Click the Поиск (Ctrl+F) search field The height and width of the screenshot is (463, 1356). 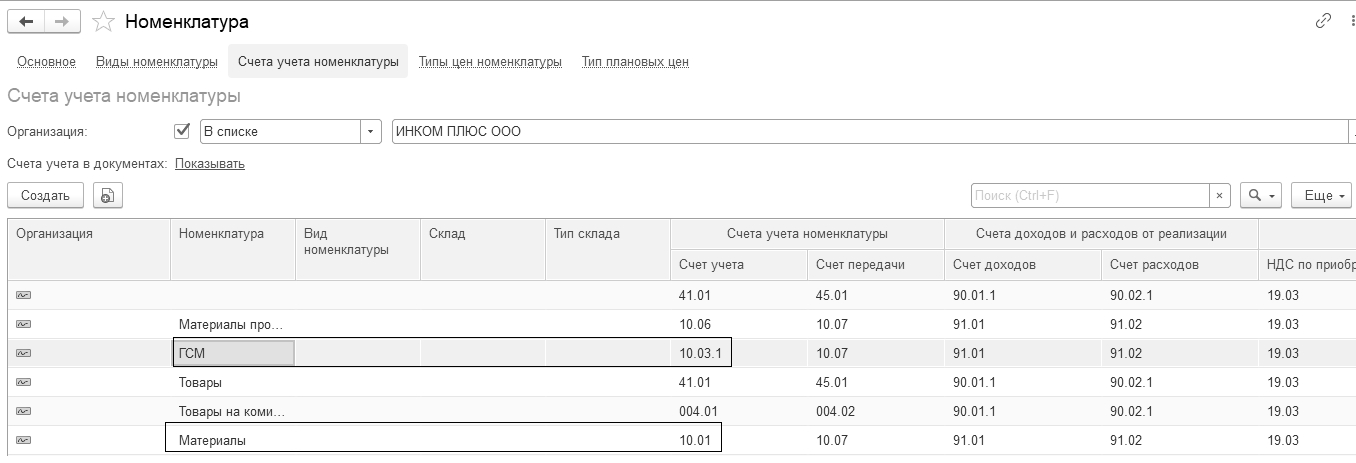tap(1090, 196)
